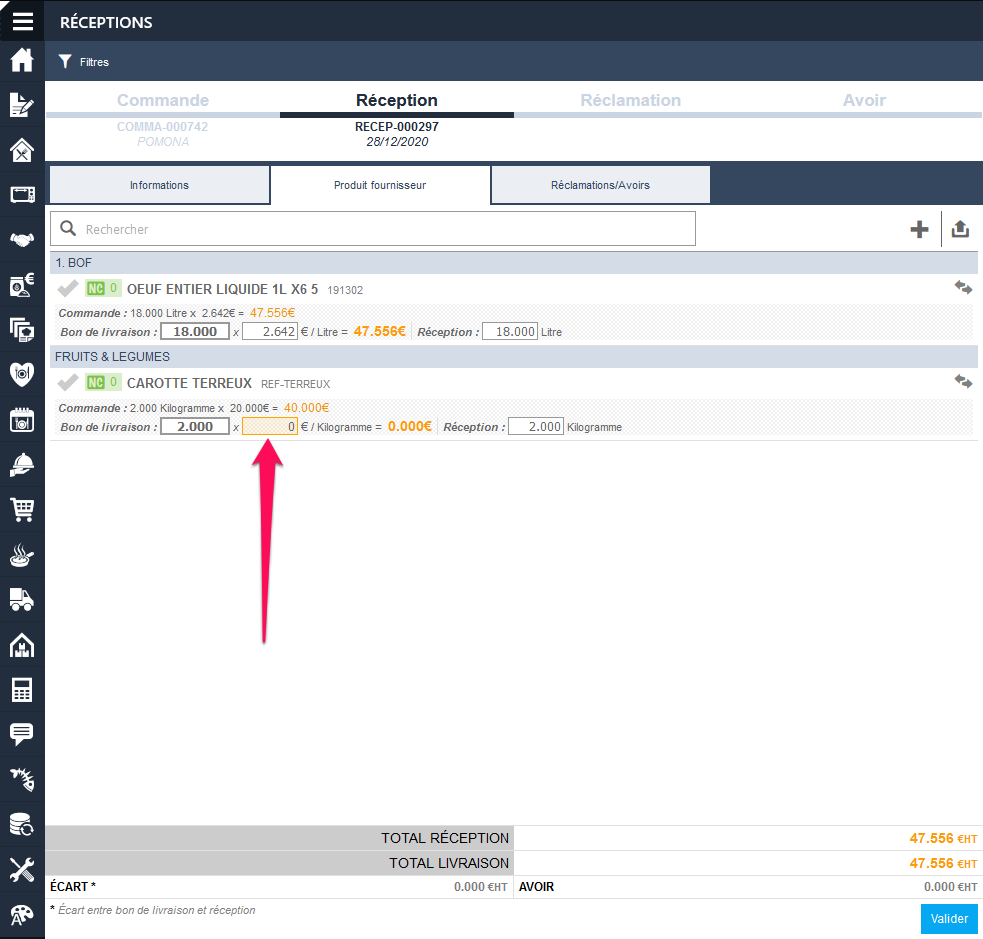This screenshot has width=983, height=939.
Task: Toggle the checkmark for CAROTTE TERREUX
Action: pos(68,383)
